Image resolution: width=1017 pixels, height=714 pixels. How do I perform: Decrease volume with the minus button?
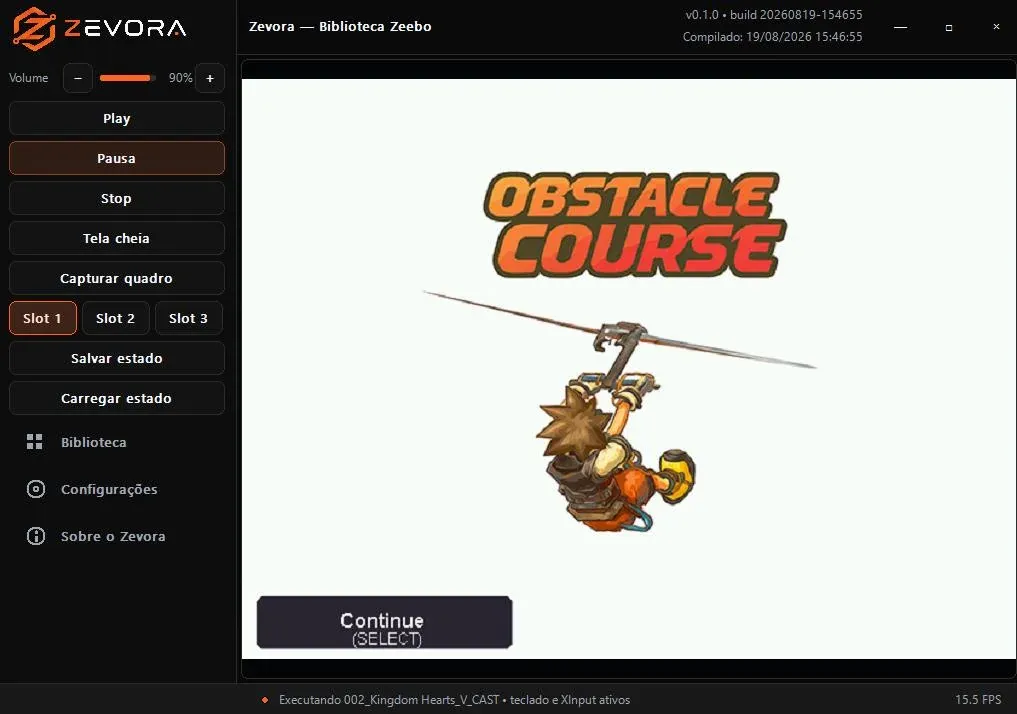(78, 78)
